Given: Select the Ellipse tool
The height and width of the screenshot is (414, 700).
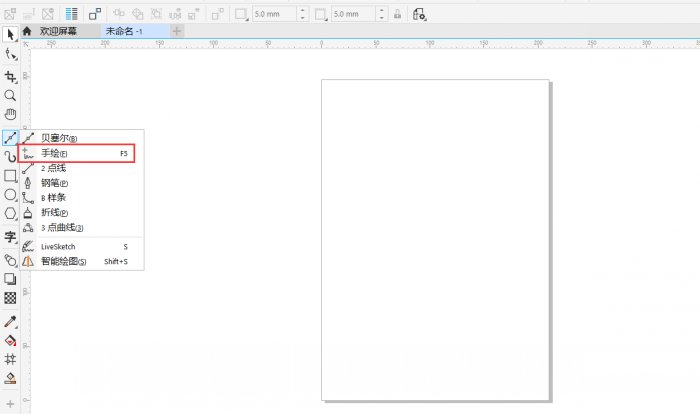Looking at the screenshot, I should coord(10,195).
